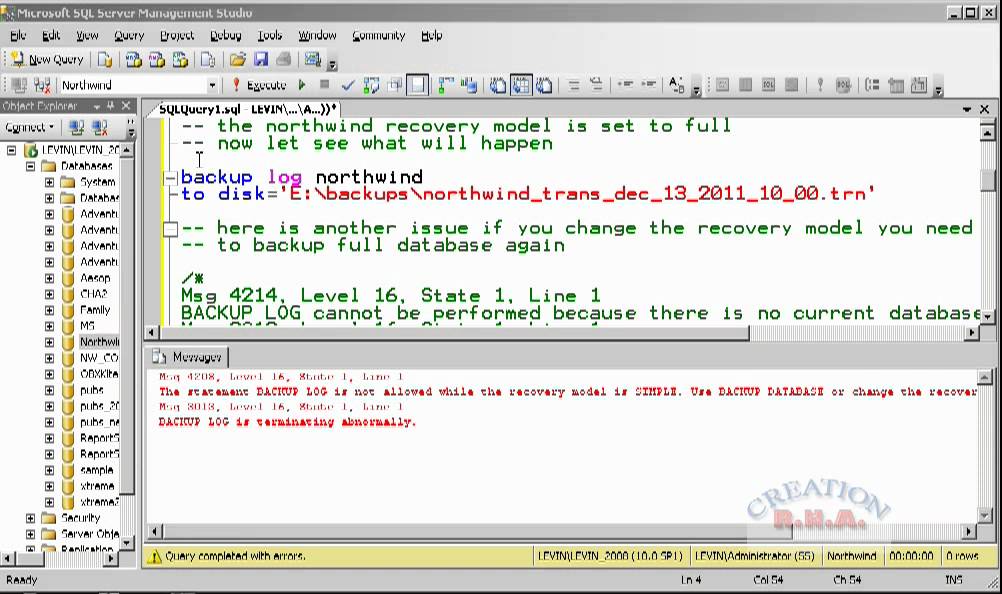Click the Connect toolbar icon beside the Northwind box
Image resolution: width=1002 pixels, height=594 pixels.
19,85
